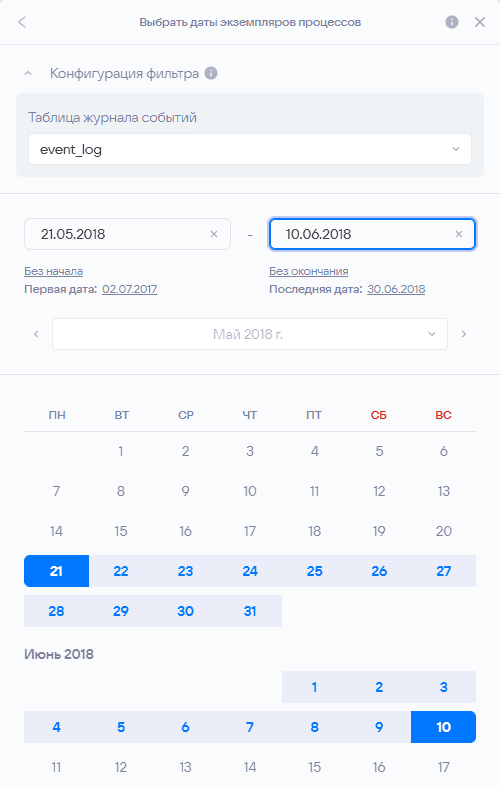This screenshot has width=500, height=787.
Task: Select June 7 in the calendar
Action: click(x=250, y=727)
